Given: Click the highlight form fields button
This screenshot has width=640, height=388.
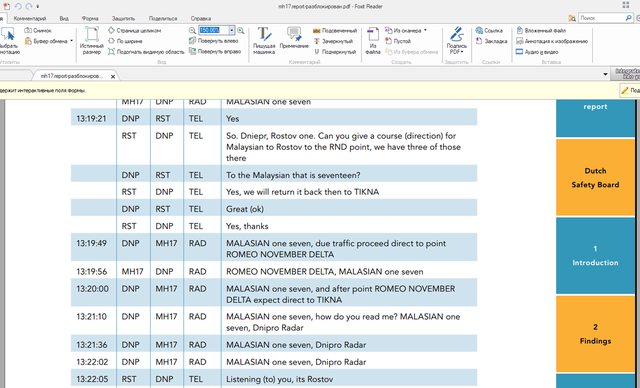Looking at the screenshot, I should [630, 90].
